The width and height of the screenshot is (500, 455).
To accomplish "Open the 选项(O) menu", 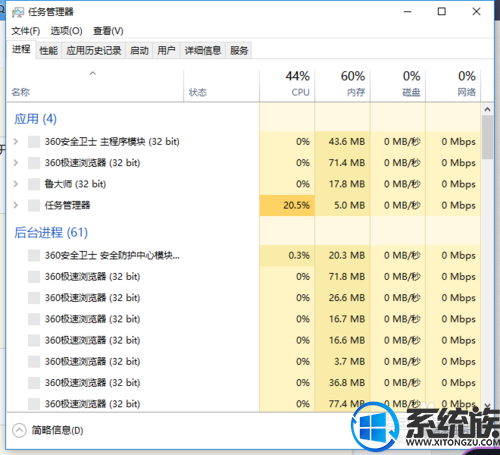I will (x=66, y=31).
